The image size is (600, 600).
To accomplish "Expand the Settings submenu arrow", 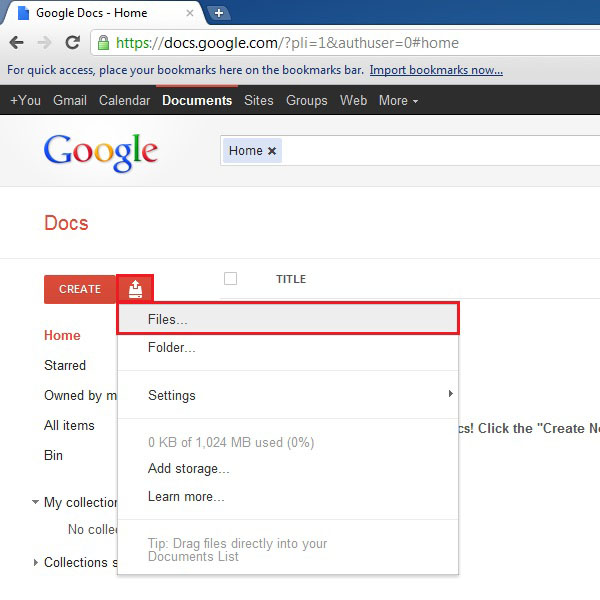I will (451, 393).
